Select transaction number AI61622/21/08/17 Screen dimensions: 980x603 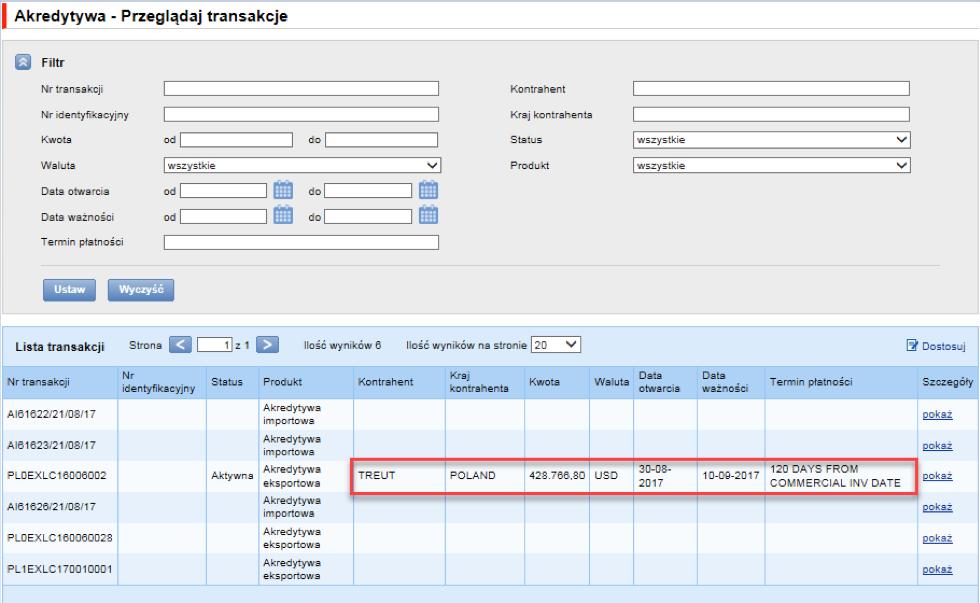pos(51,414)
